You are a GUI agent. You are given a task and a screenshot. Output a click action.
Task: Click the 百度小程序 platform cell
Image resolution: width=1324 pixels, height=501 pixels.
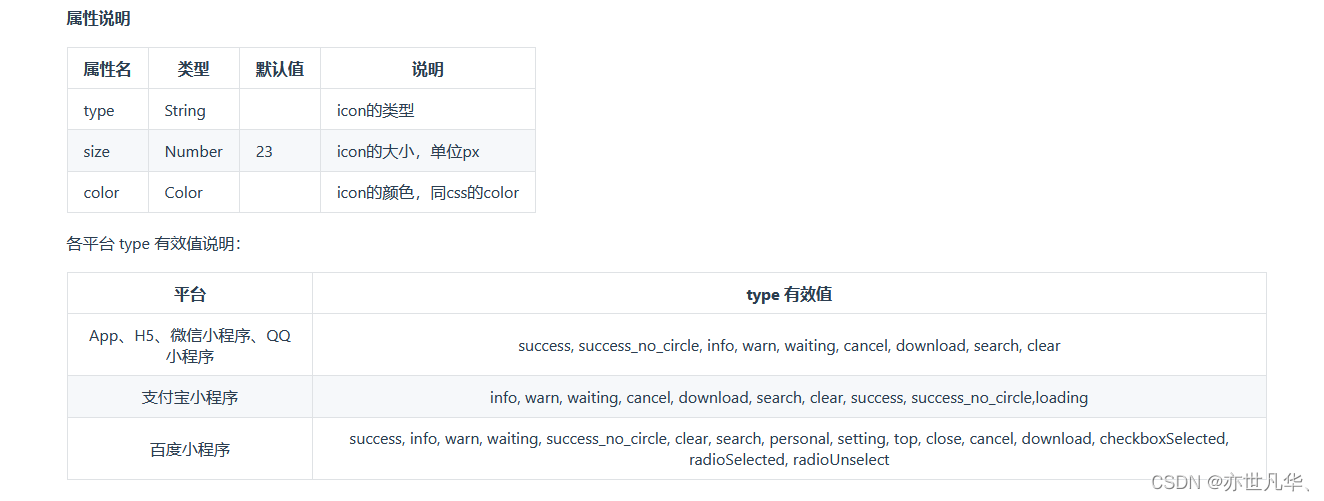(x=190, y=450)
